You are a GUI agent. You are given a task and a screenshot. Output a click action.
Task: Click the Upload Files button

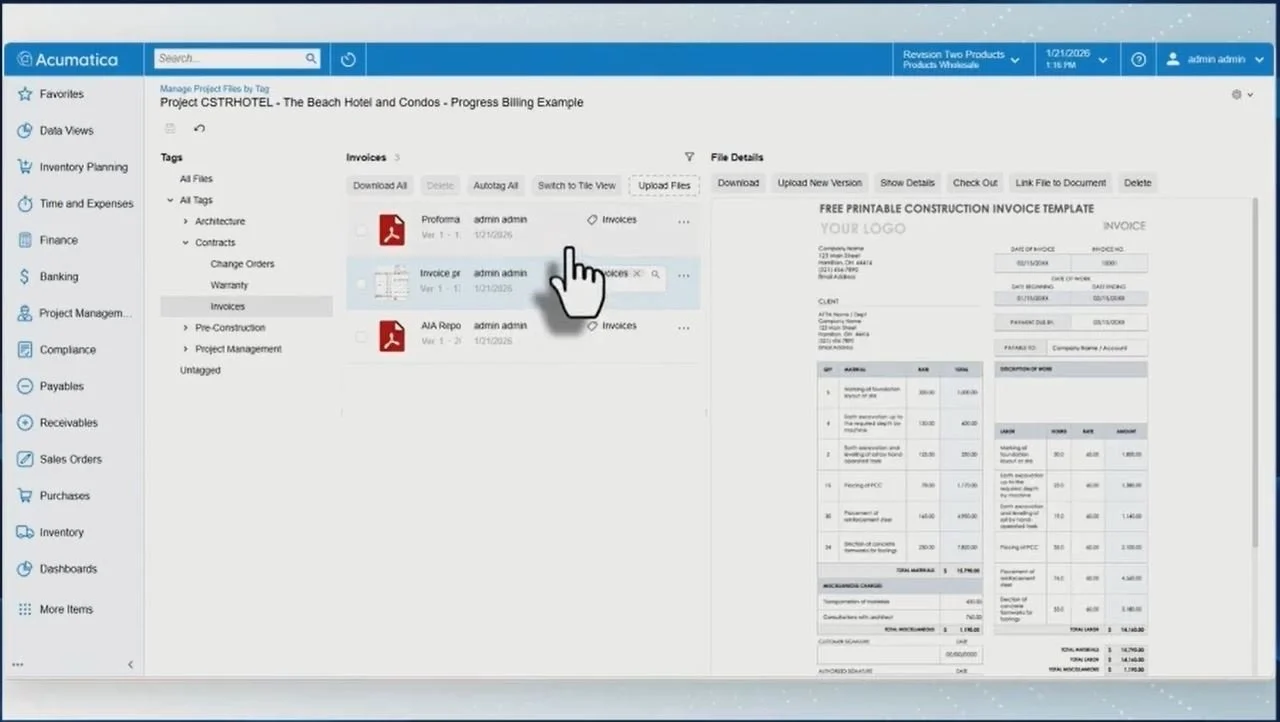[663, 185]
